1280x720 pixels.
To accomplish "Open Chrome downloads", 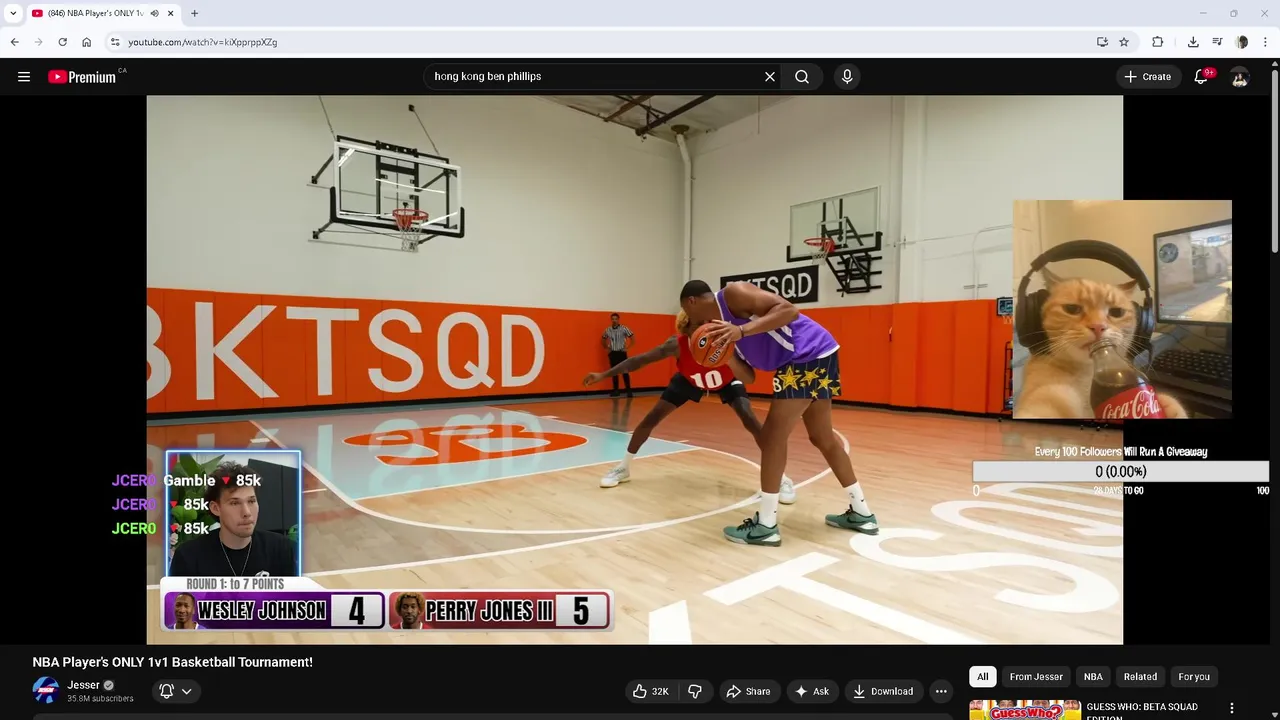I will point(1193,42).
